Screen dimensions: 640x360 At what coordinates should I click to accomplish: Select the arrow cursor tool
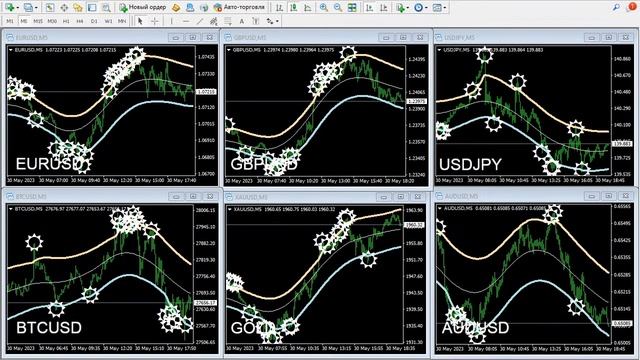point(140,21)
